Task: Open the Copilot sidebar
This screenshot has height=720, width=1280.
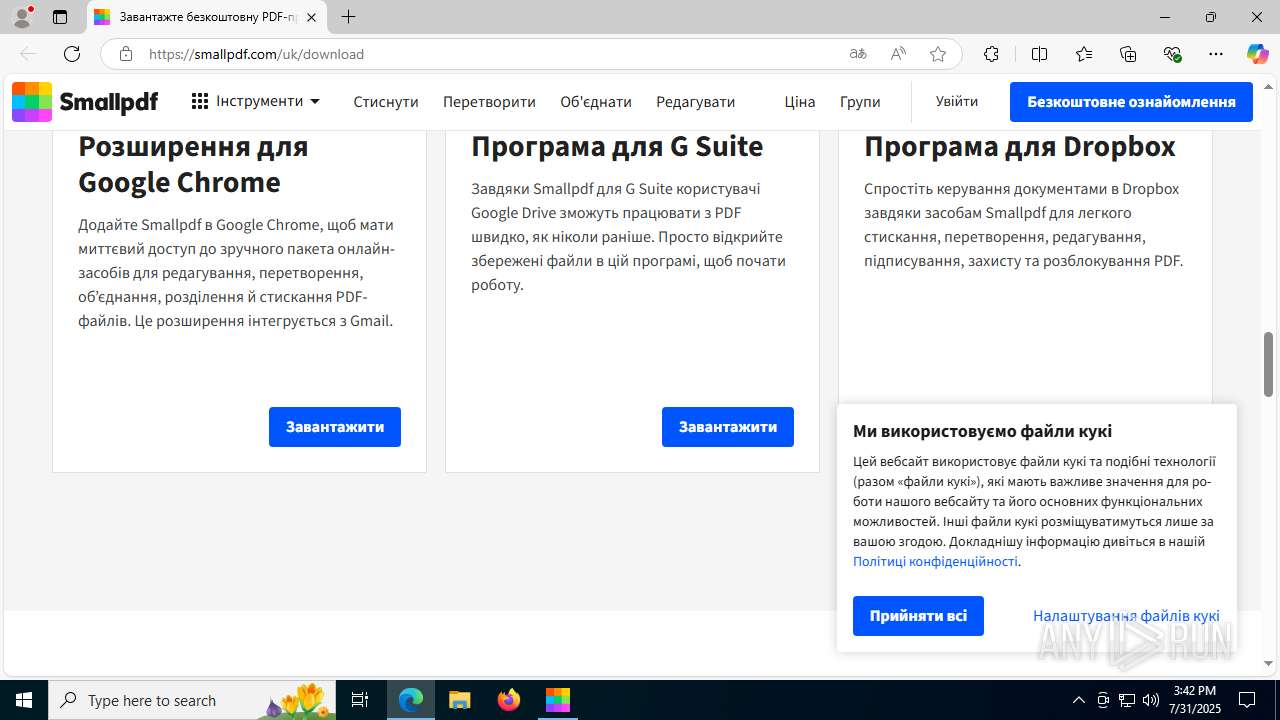Action: point(1258,54)
